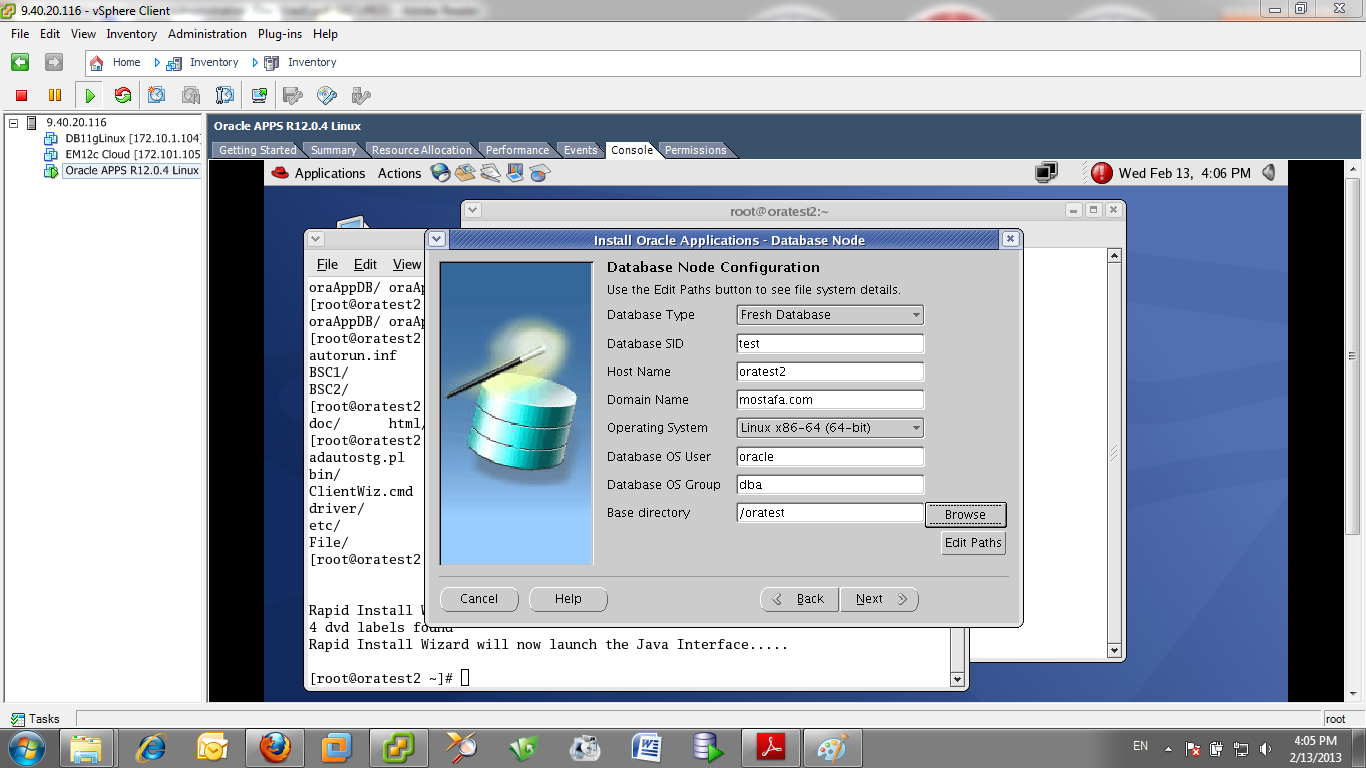Suspend the VM with the pause icon
Image resolution: width=1366 pixels, height=768 pixels.
[55, 95]
